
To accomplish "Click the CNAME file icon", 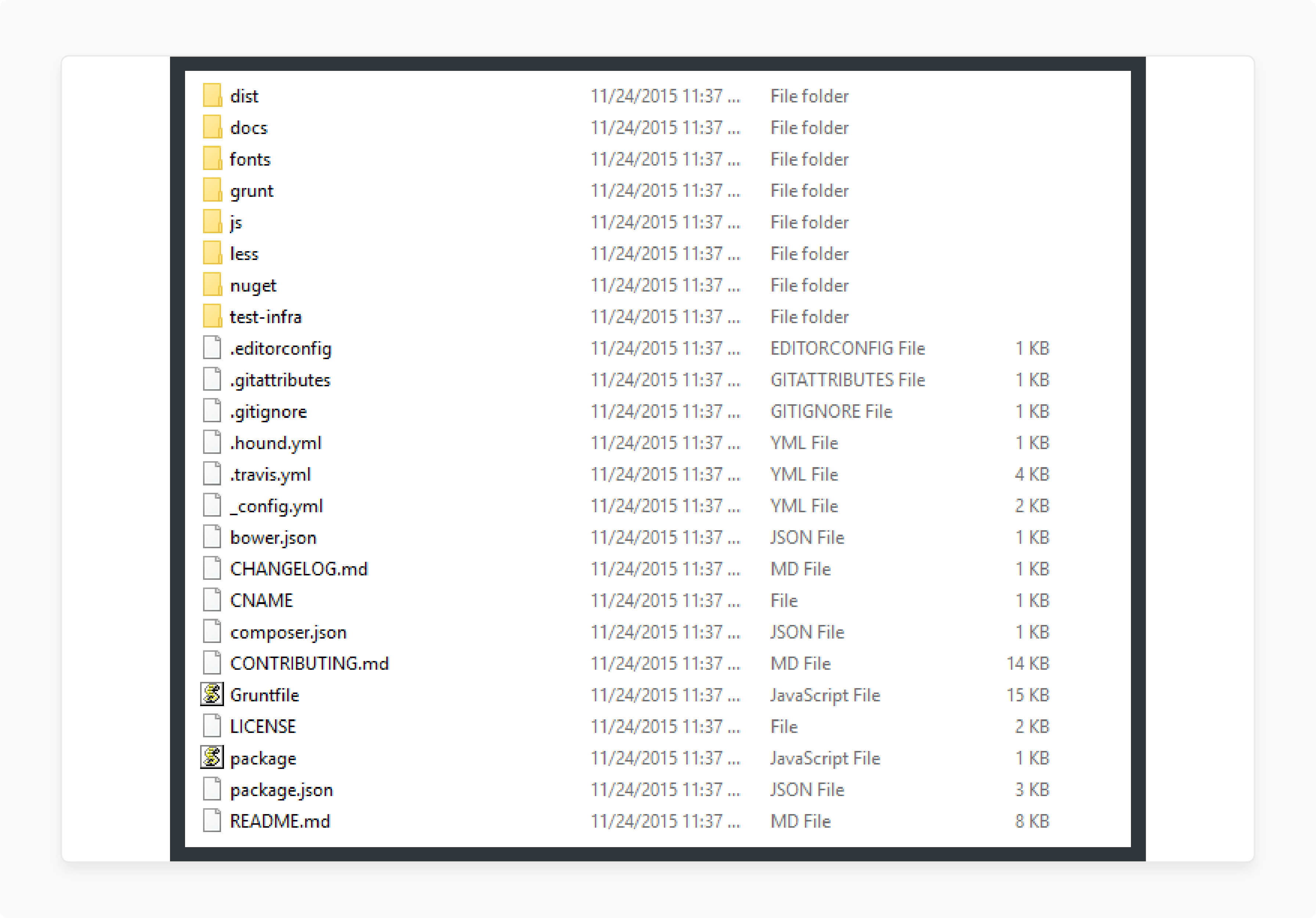I will pyautogui.click(x=212, y=599).
